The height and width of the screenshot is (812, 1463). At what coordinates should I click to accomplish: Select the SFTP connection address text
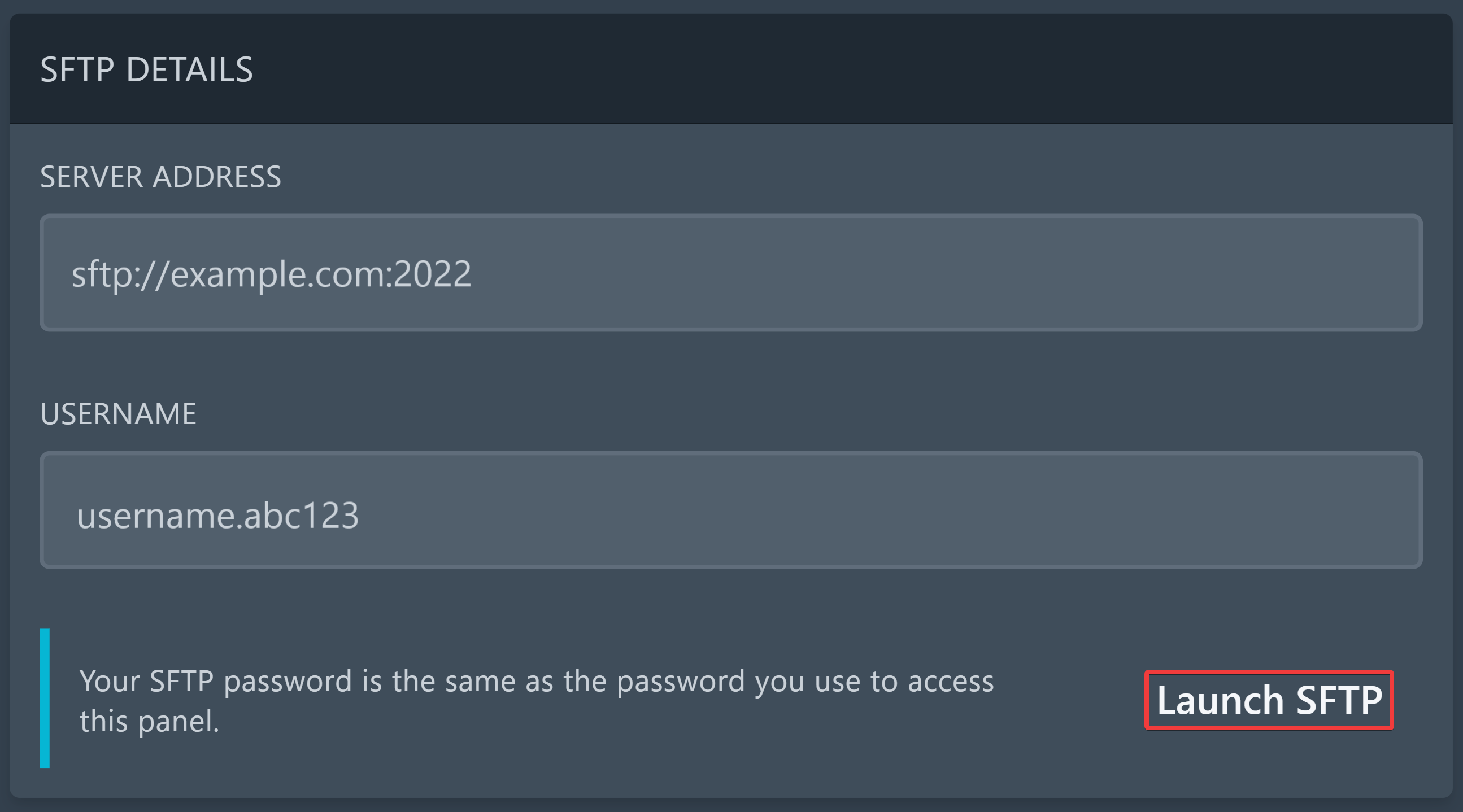(x=273, y=274)
